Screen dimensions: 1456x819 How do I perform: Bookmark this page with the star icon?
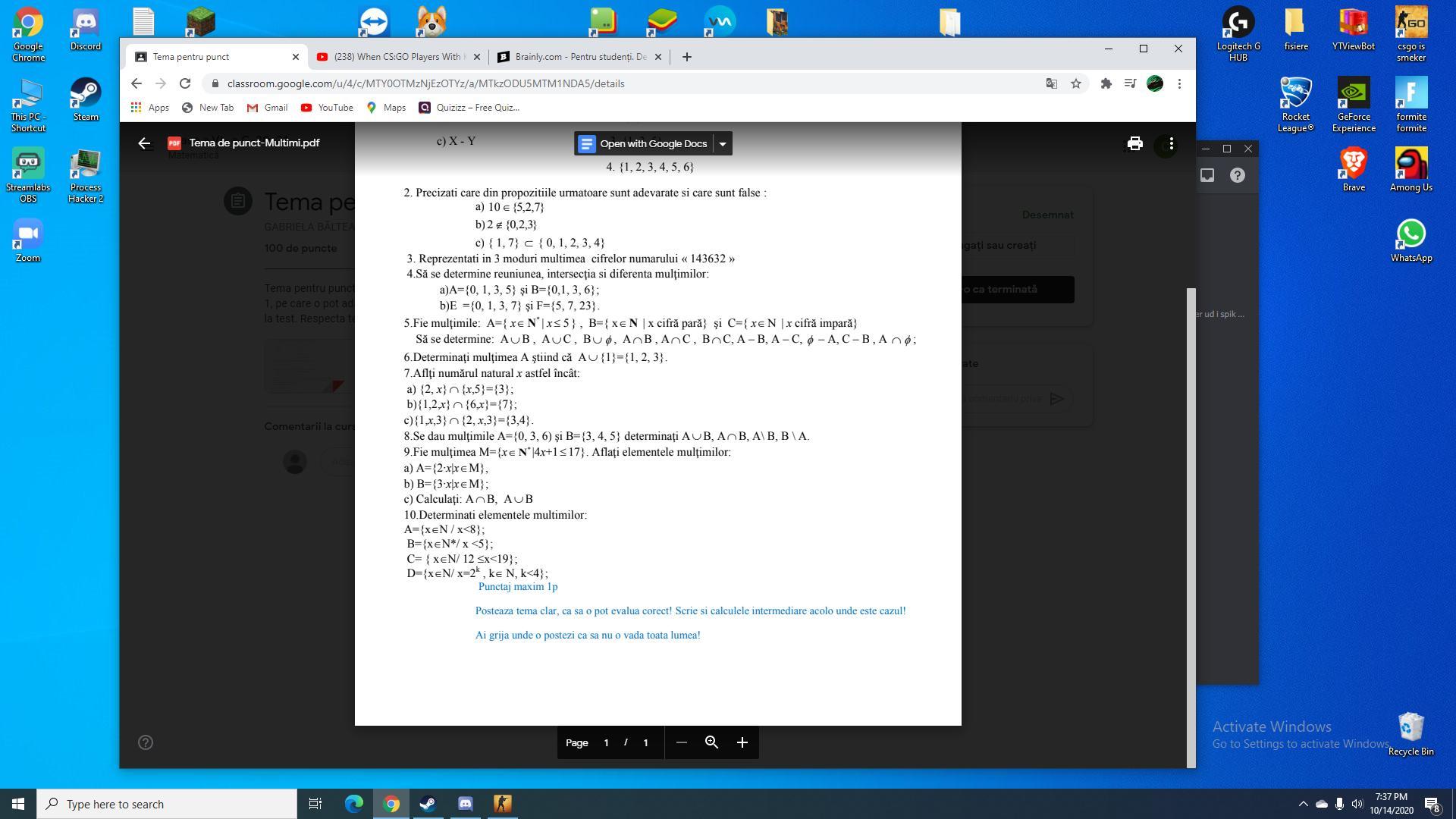coord(1075,83)
